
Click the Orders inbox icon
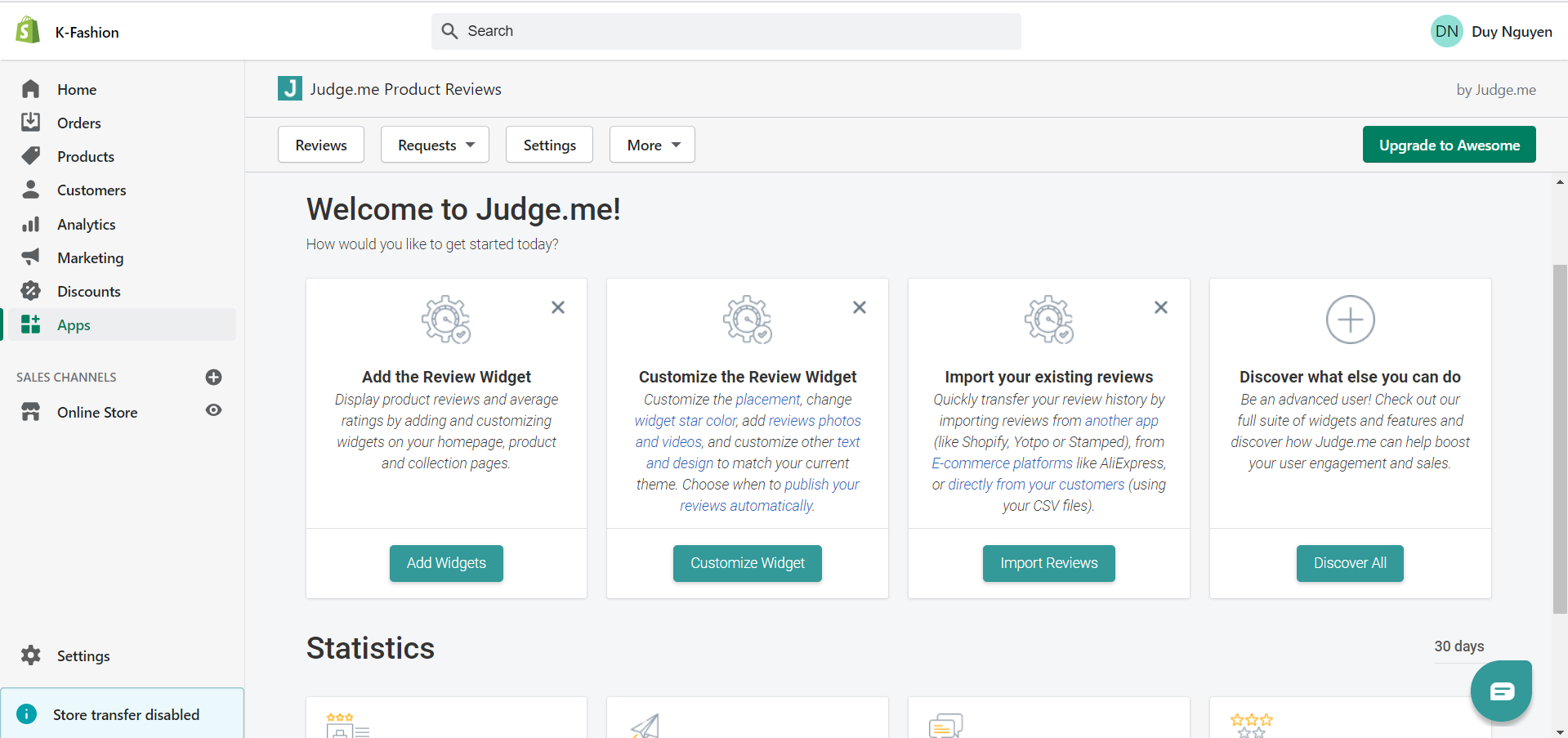click(31, 123)
